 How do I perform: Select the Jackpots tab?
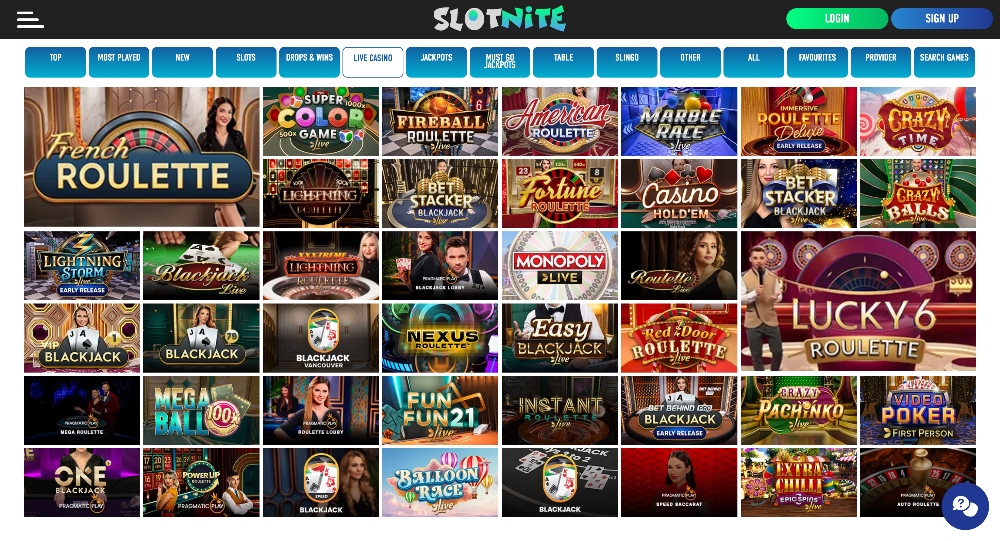436,62
